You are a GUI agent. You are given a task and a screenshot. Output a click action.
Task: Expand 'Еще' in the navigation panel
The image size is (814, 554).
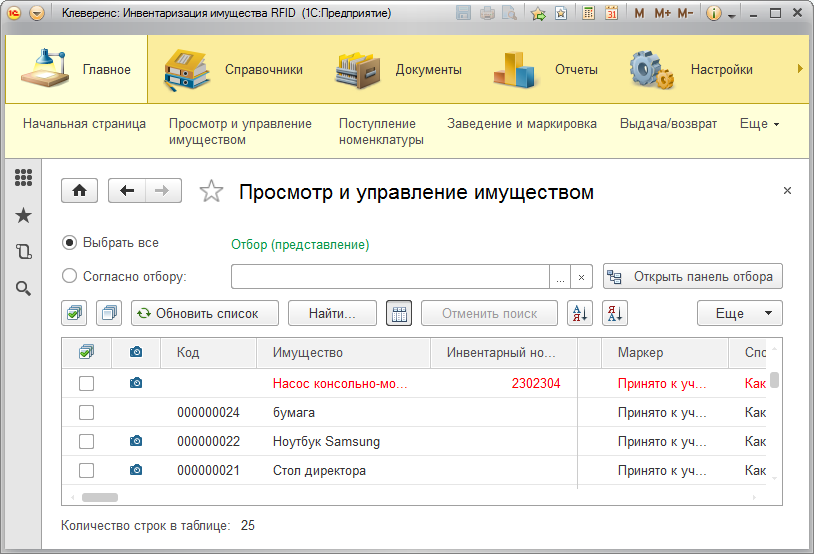click(x=759, y=124)
